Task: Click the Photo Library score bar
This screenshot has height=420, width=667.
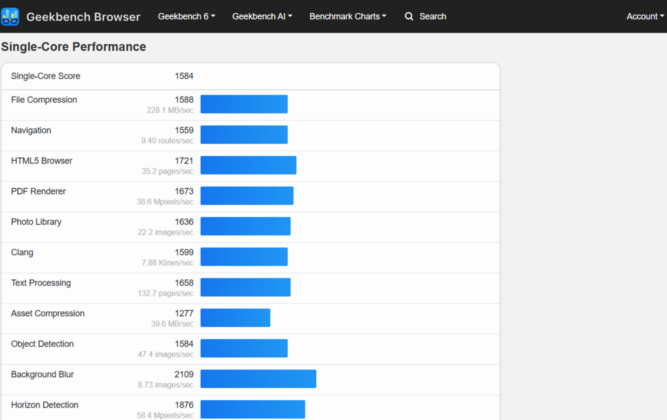Action: point(246,226)
